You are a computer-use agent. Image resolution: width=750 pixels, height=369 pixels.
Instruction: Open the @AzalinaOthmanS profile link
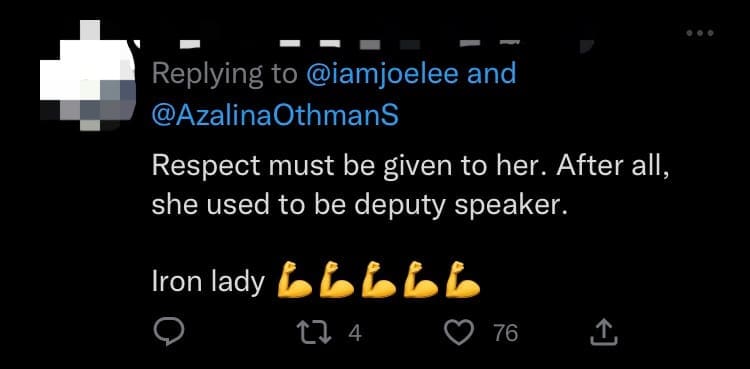pyautogui.click(x=275, y=115)
